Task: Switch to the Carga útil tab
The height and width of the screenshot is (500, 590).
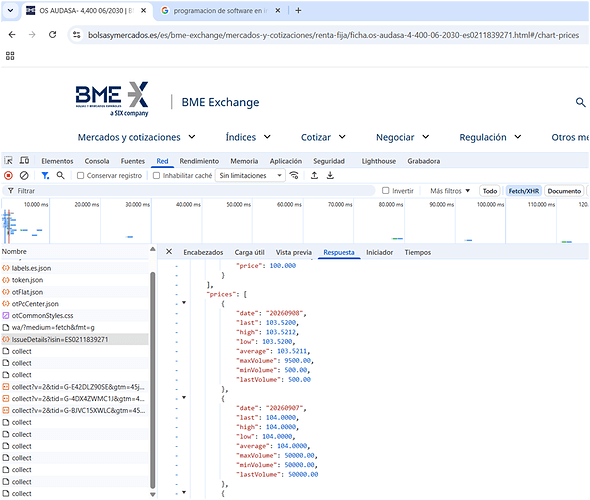Action: point(249,252)
